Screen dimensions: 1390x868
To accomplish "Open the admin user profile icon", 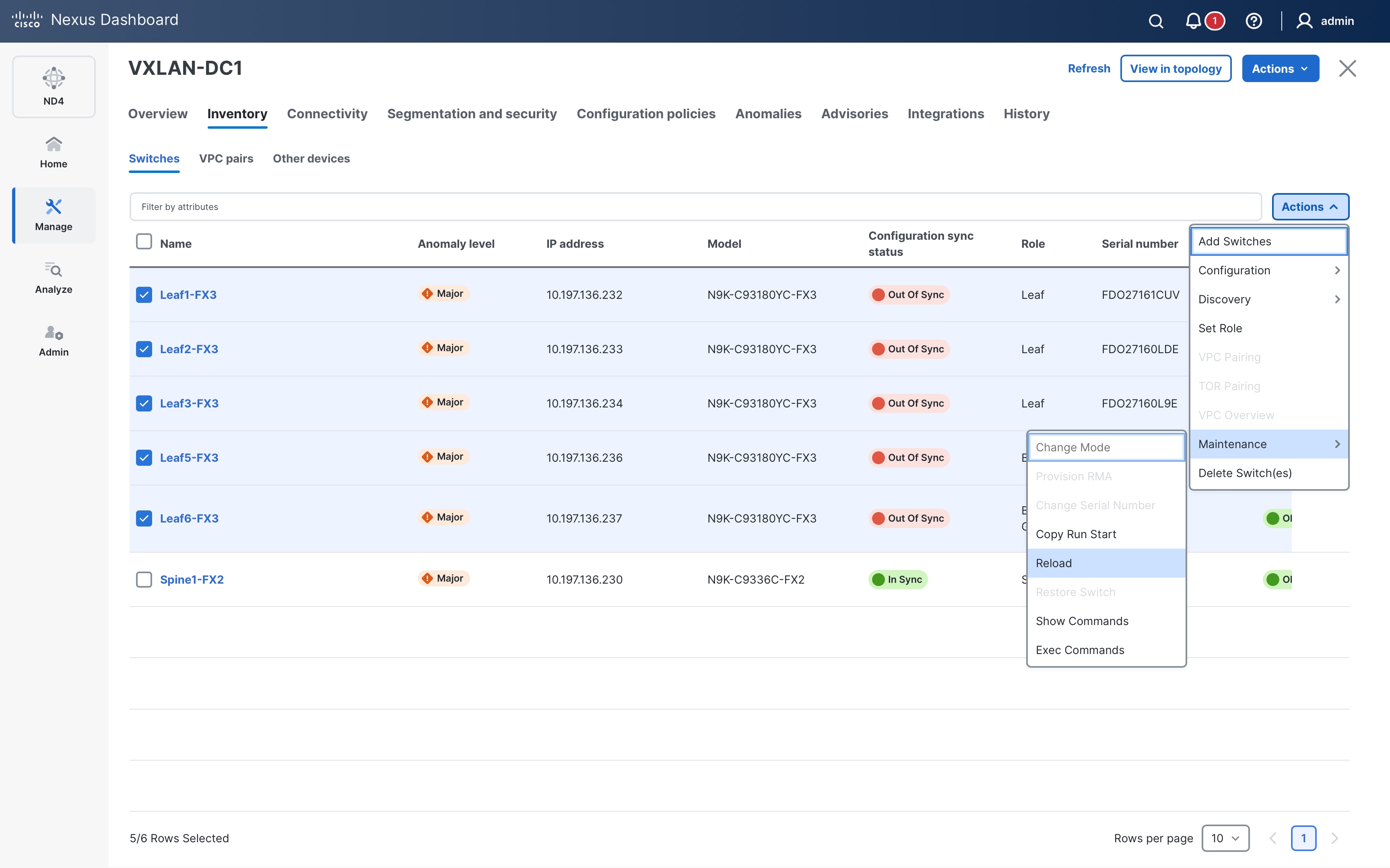I will (x=1304, y=21).
